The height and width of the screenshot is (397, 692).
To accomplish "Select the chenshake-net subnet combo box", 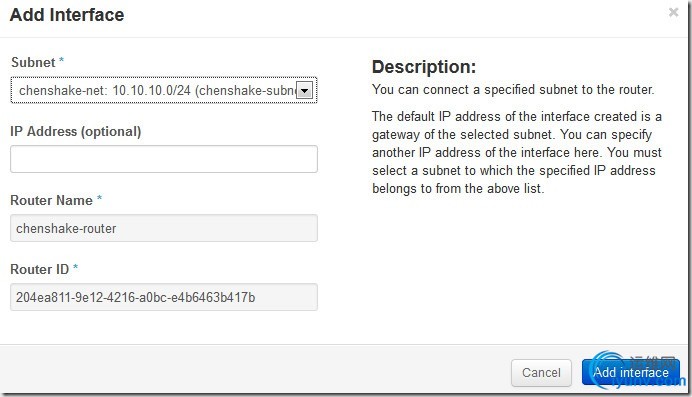I will [x=164, y=90].
